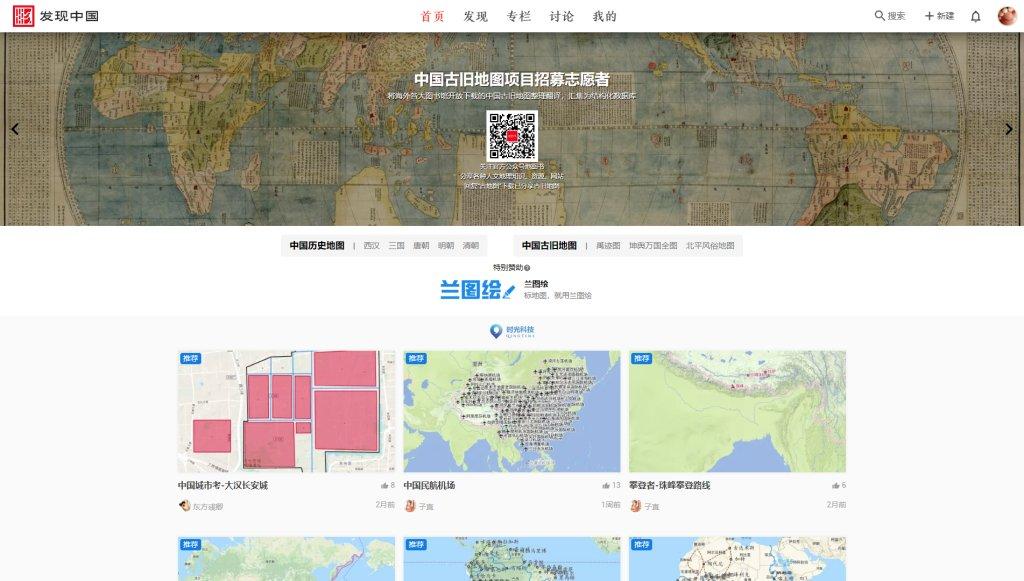Open bottom-row North Africa map thumbnail
The width and height of the screenshot is (1024, 581).
pyautogui.click(x=737, y=559)
